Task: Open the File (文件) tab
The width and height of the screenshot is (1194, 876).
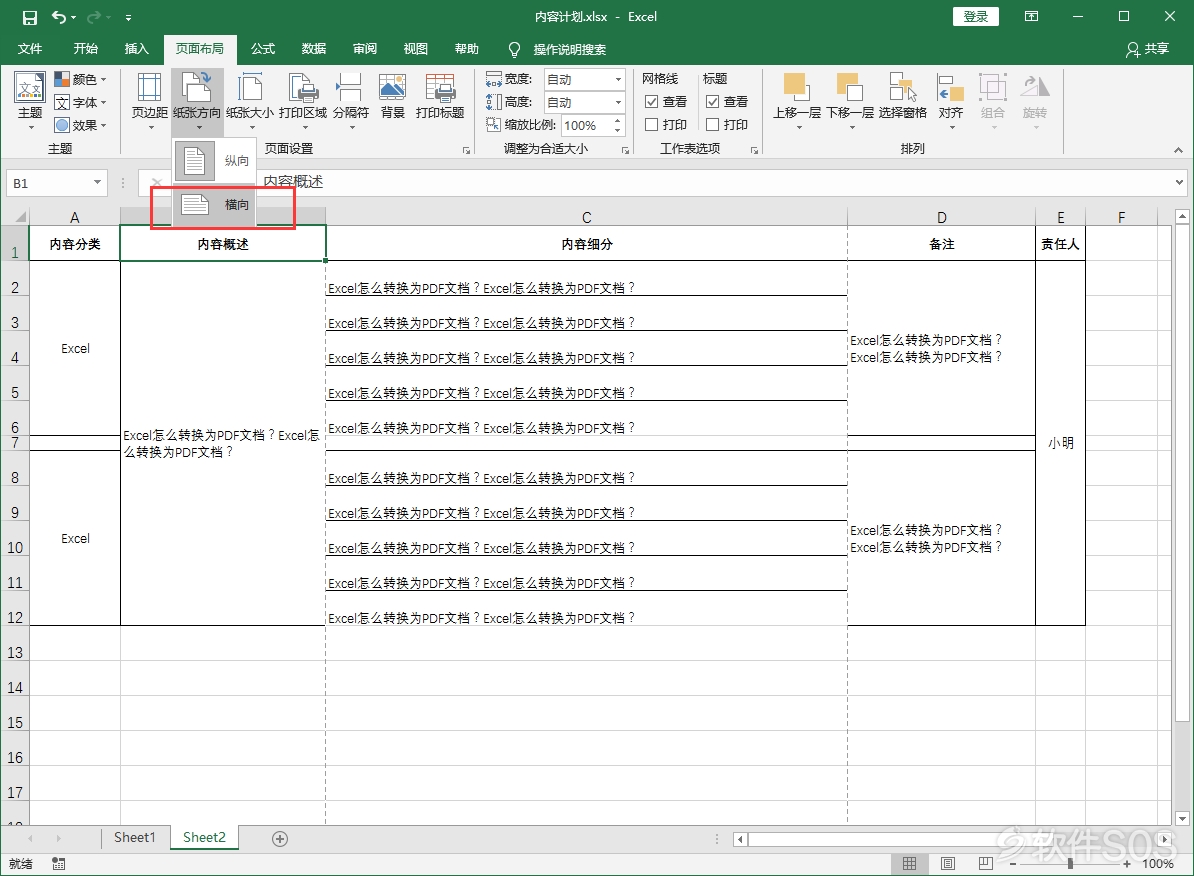Action: [x=30, y=49]
